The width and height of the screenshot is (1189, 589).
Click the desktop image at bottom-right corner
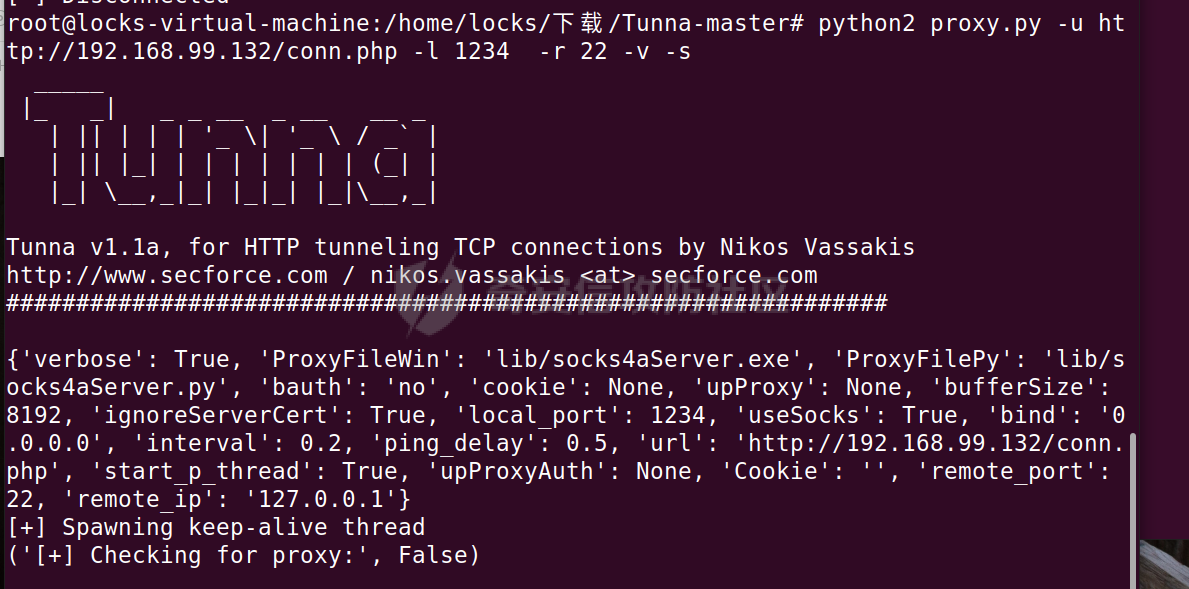pyautogui.click(x=1164, y=564)
